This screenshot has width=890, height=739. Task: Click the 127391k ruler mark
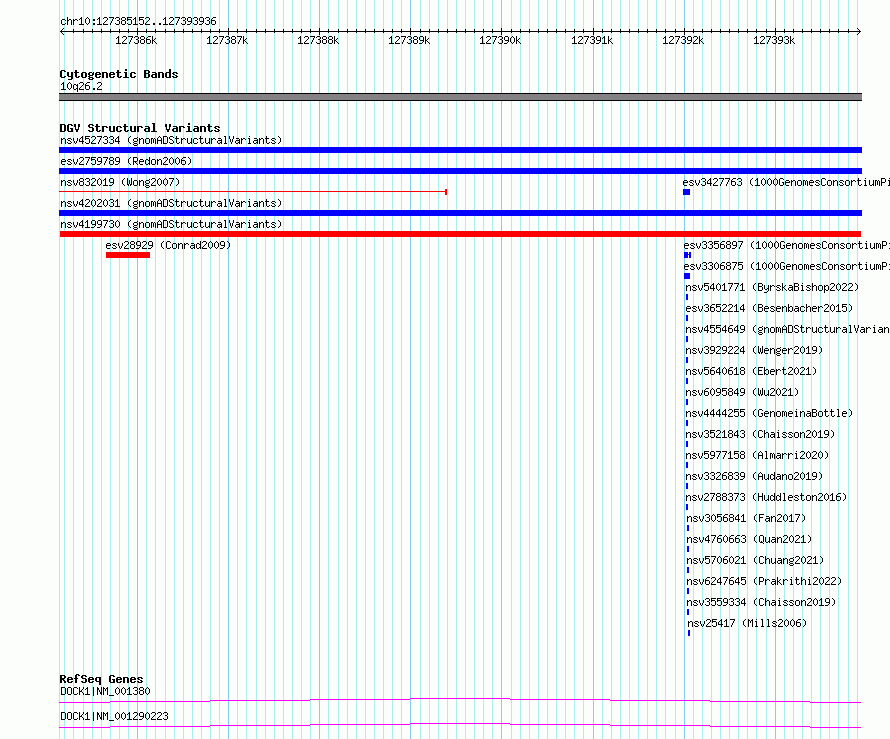(592, 40)
